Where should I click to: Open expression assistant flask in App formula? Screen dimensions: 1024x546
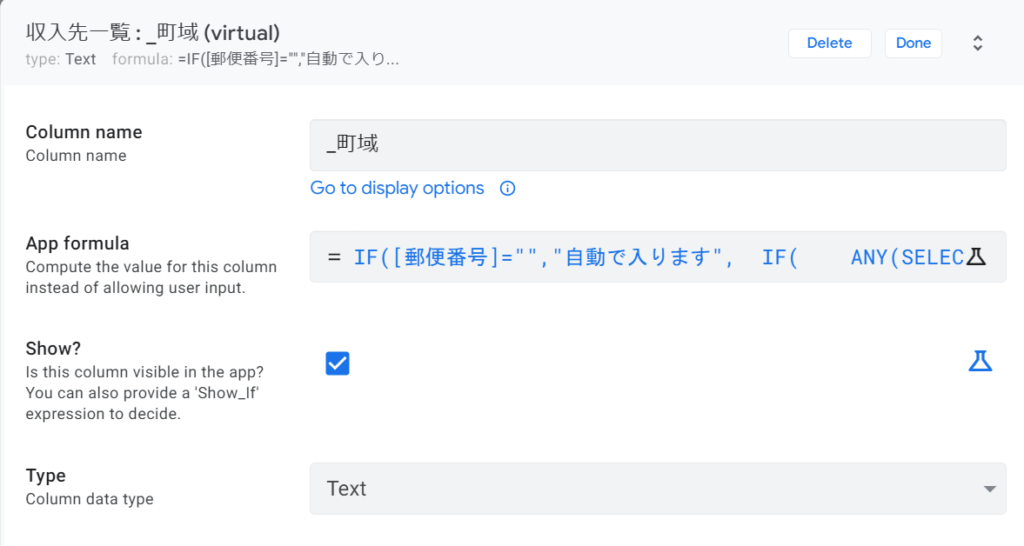(x=977, y=257)
